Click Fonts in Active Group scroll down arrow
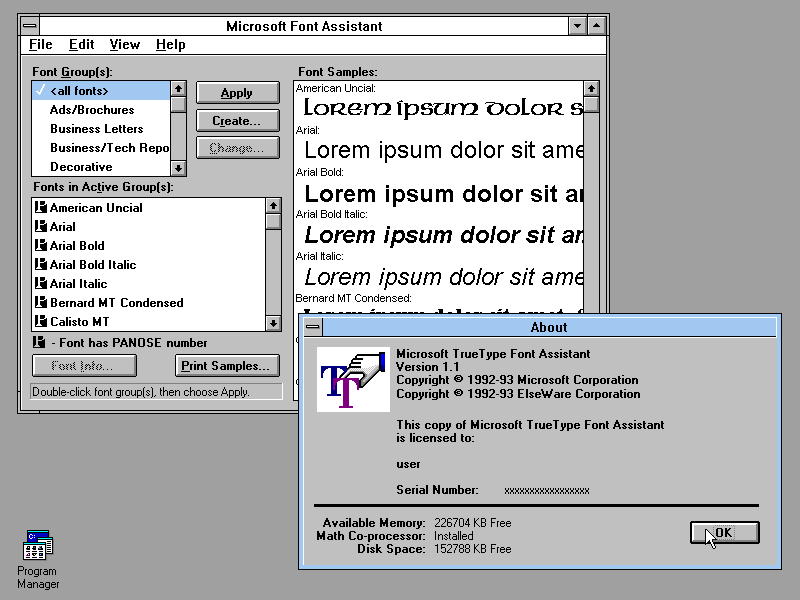 (x=273, y=323)
